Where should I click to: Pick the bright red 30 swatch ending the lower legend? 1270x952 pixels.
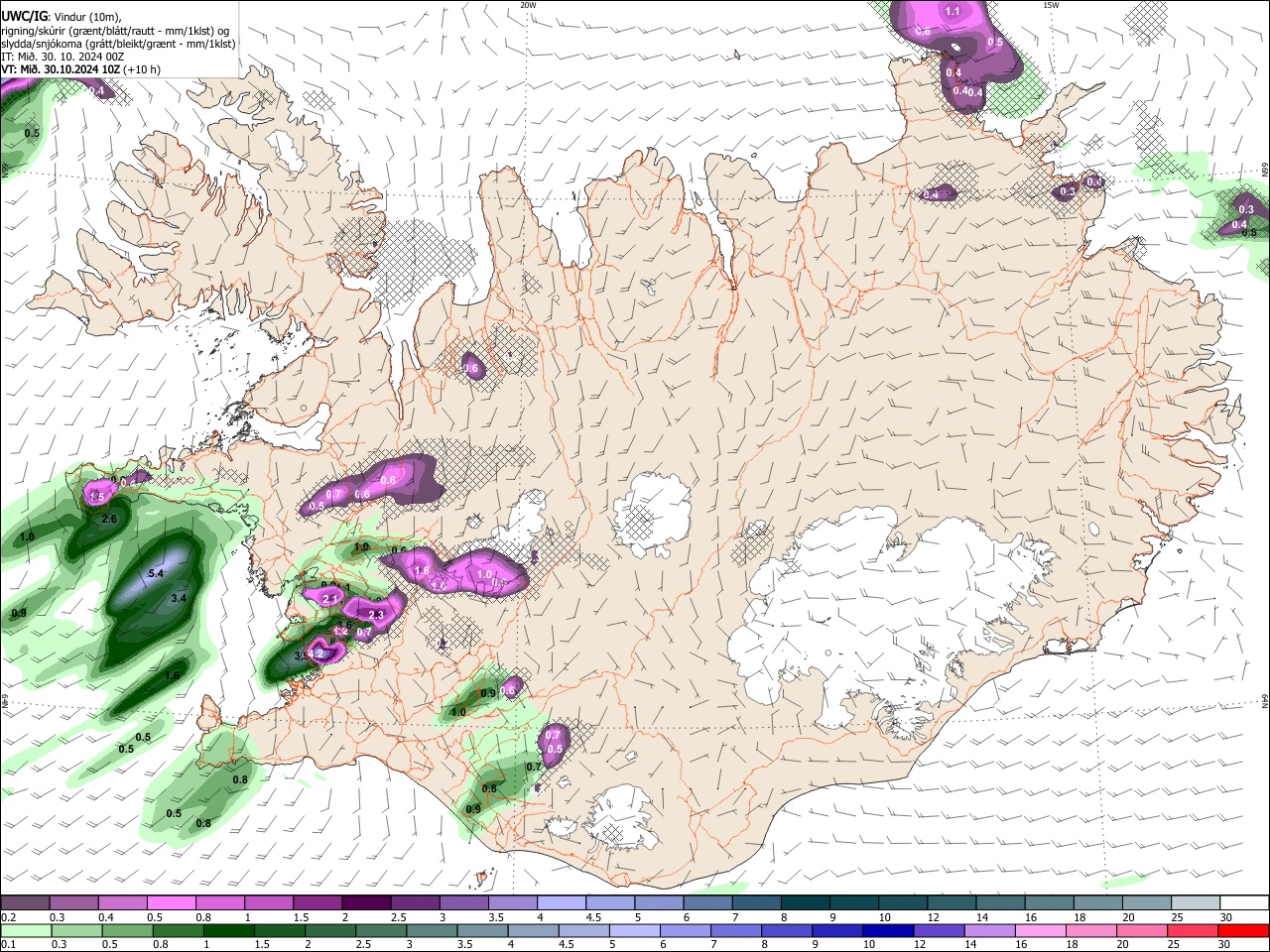(1243, 930)
